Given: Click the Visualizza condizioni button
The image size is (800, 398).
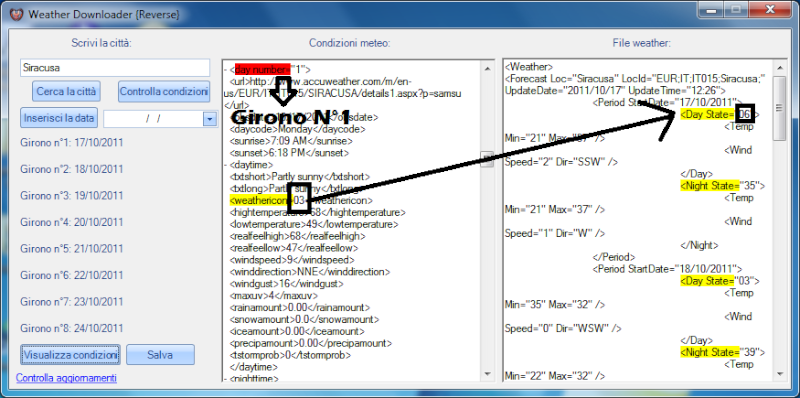Looking at the screenshot, I should coord(70,355).
